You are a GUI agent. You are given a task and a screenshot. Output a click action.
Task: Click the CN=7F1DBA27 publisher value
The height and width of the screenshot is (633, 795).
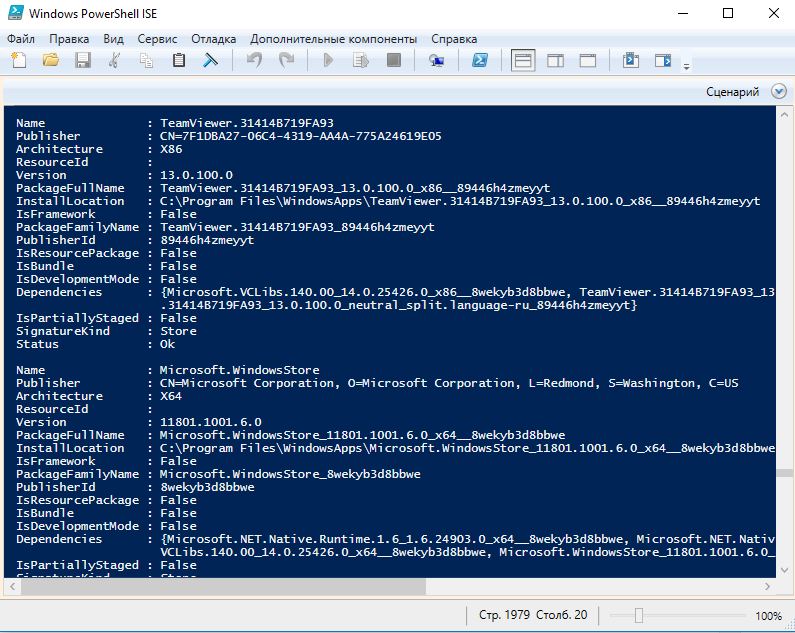[x=301, y=136]
